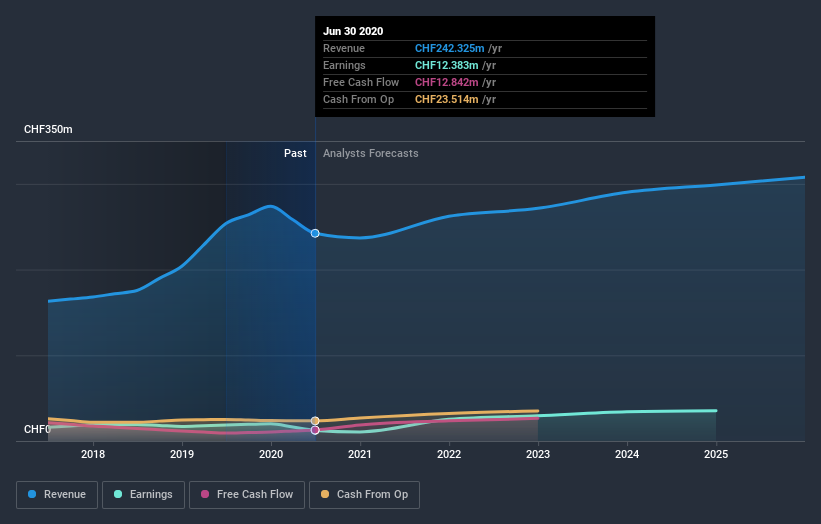This screenshot has height=524, width=821.
Task: Click the 2024 x-axis label
Action: click(x=627, y=454)
